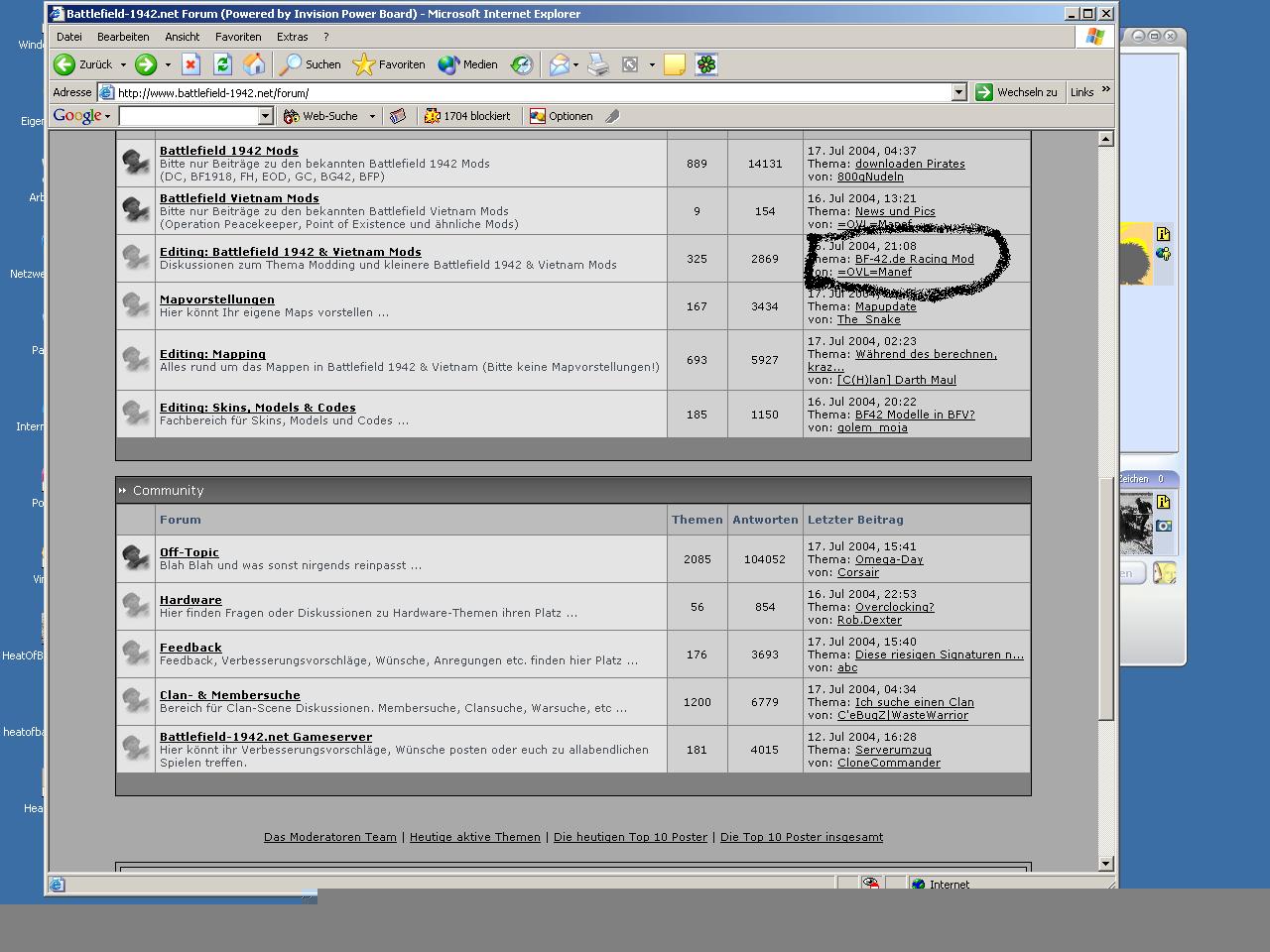Expand the address bar URL dropdown
The image size is (1270, 952).
958,92
